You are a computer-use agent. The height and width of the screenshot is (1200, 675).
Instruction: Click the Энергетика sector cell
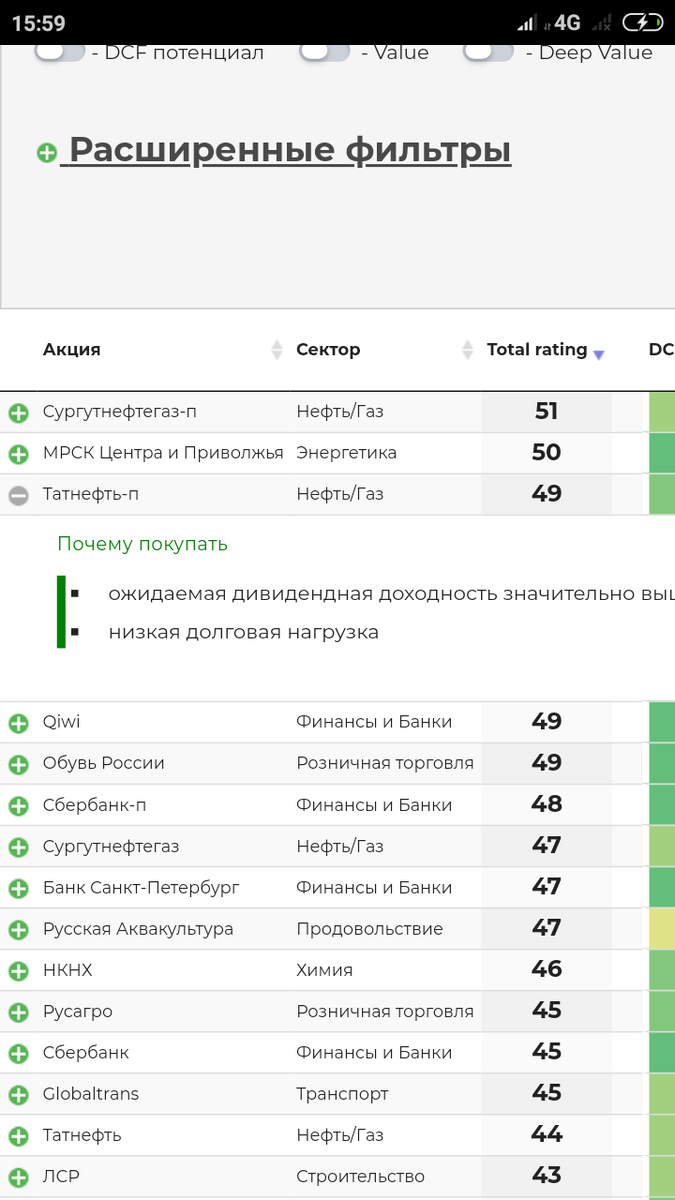(x=346, y=453)
